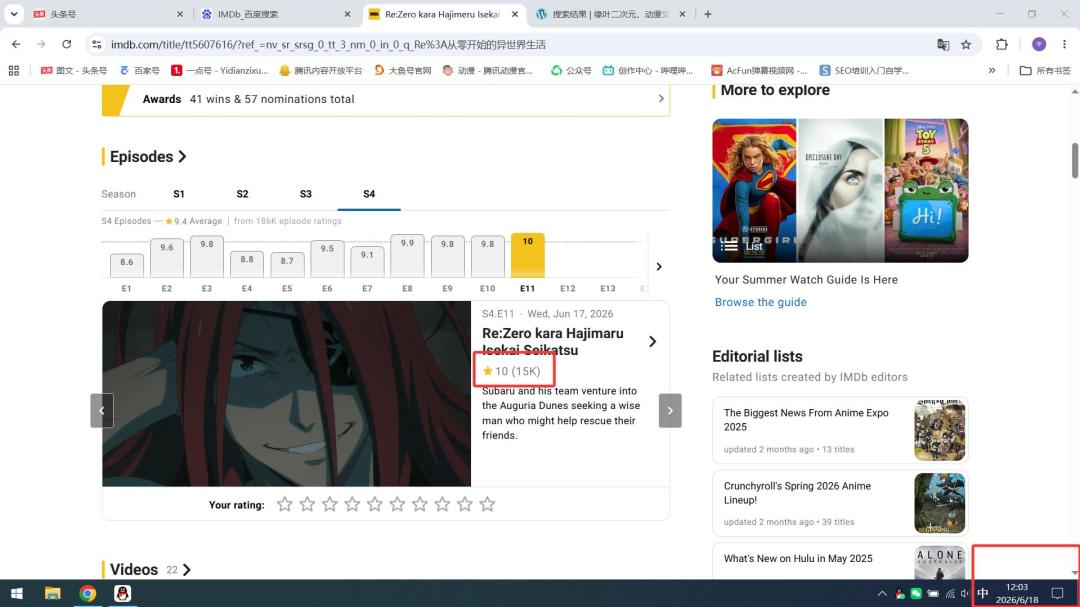1080x607 pixels.
Task: Open the Windows Start menu
Action: pos(17,593)
